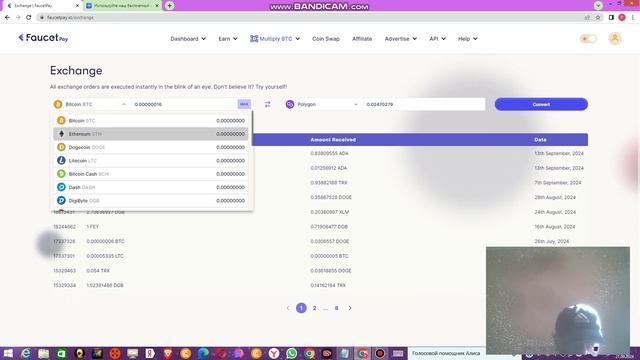The image size is (640, 360).
Task: Click the 0.054 TRX order row
Action: (319, 271)
